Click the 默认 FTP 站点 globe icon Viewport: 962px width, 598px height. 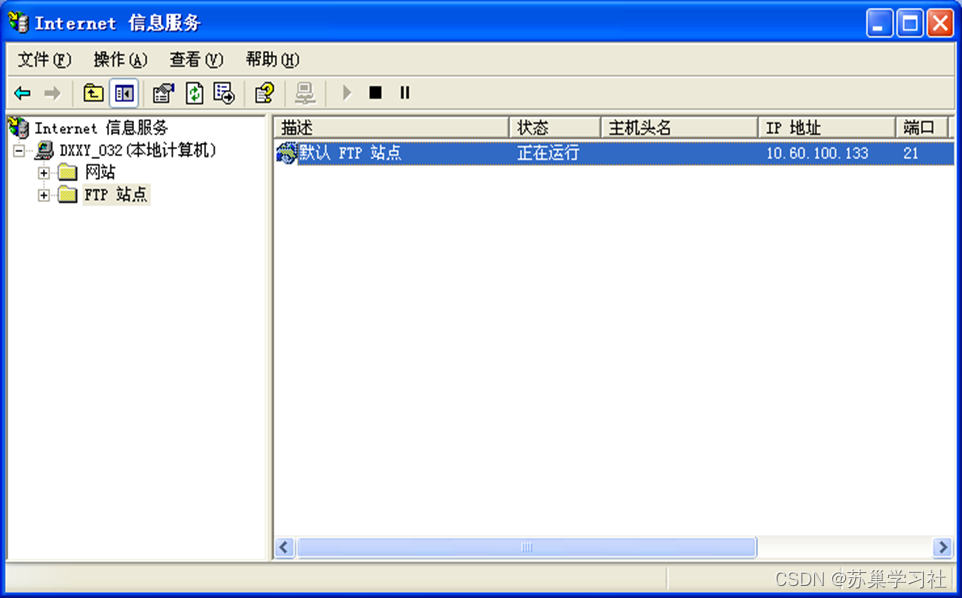click(287, 153)
